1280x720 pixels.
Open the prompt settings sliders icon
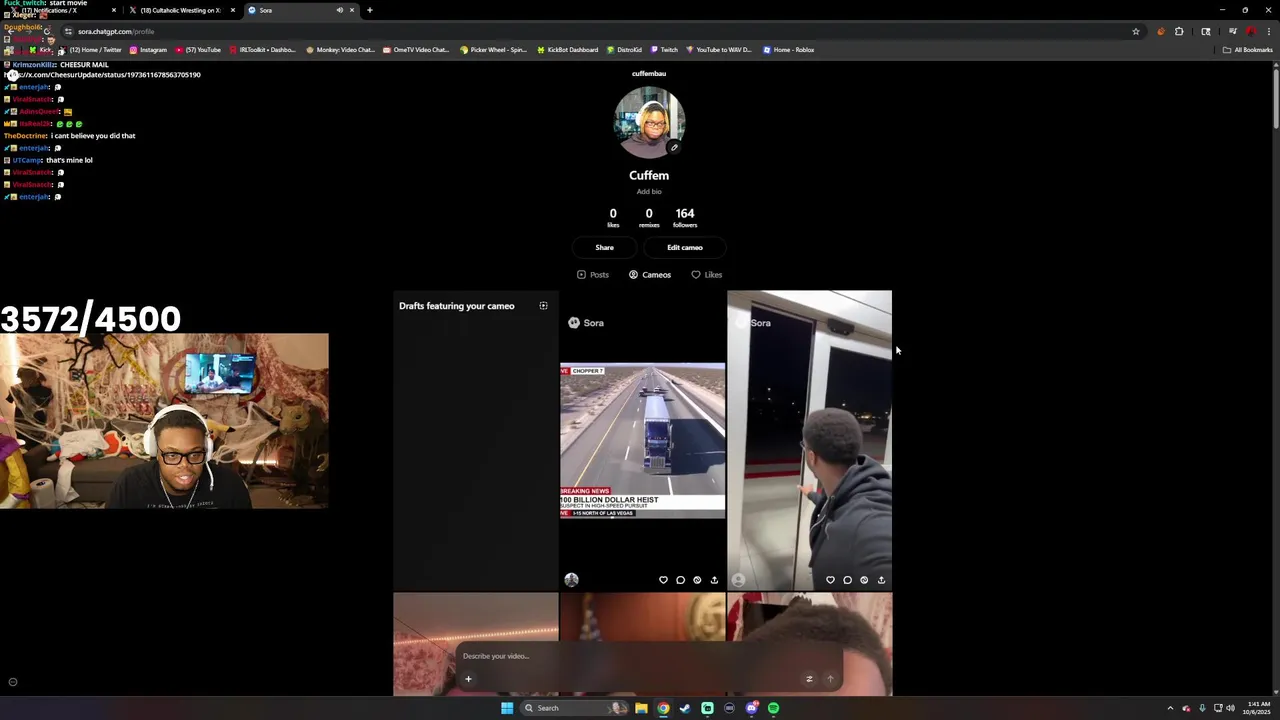[x=809, y=679]
